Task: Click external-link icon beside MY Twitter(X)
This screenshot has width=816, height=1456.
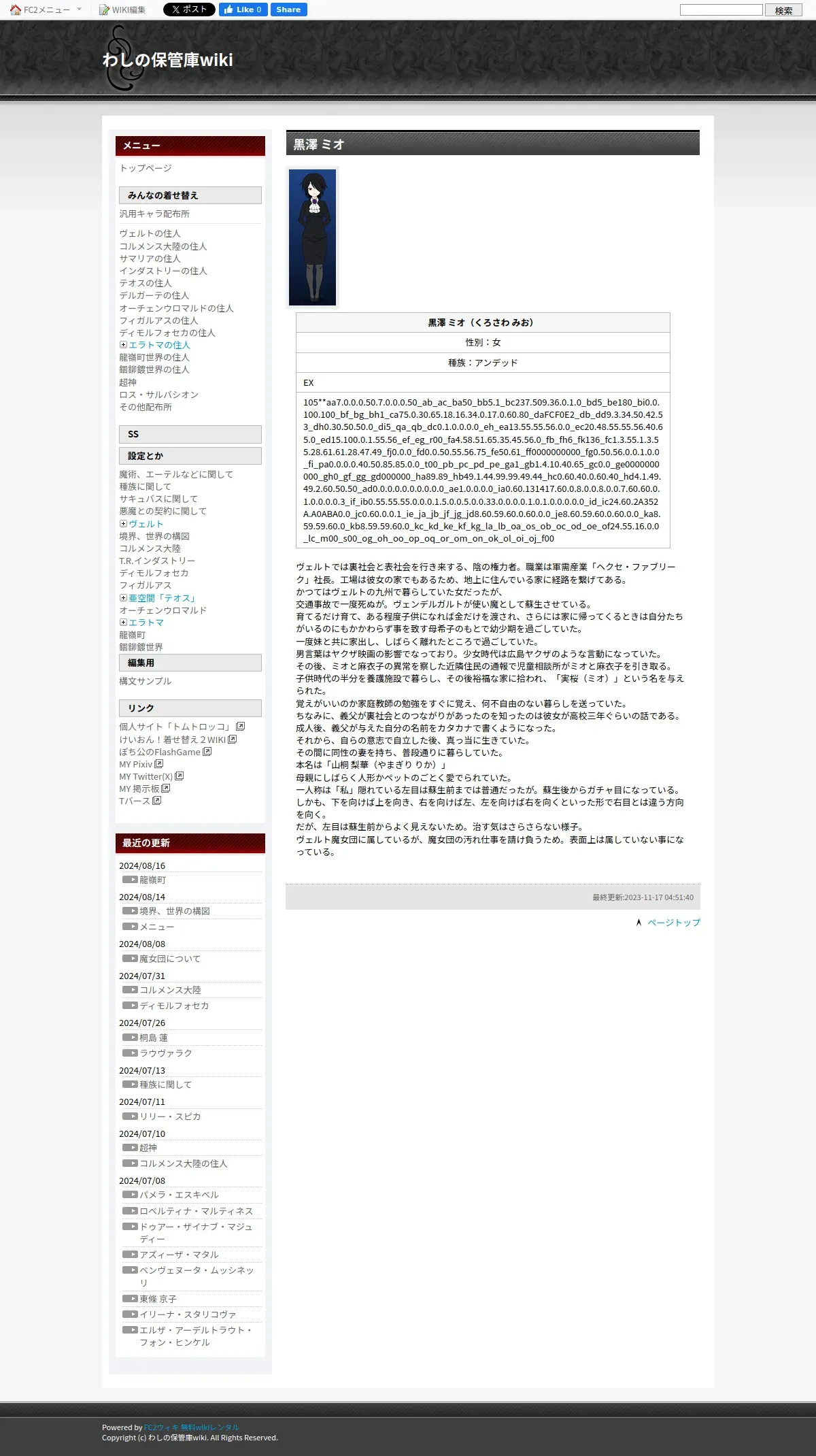Action: click(x=179, y=776)
